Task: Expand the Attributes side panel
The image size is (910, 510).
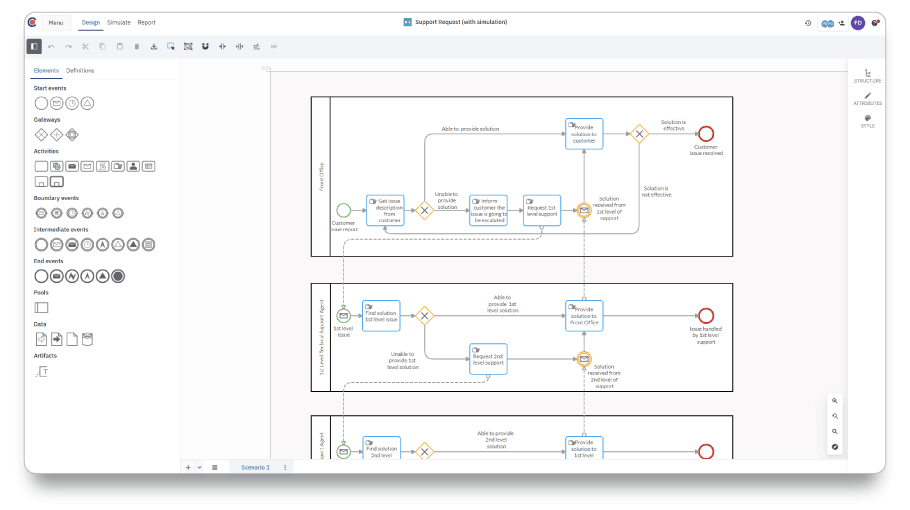Action: pos(868,99)
